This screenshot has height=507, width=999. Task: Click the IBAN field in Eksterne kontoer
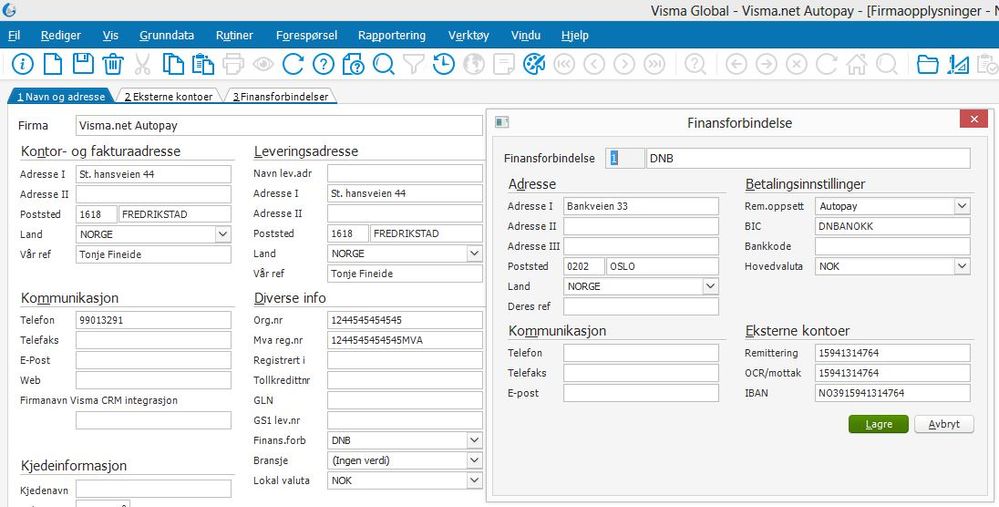(893, 393)
